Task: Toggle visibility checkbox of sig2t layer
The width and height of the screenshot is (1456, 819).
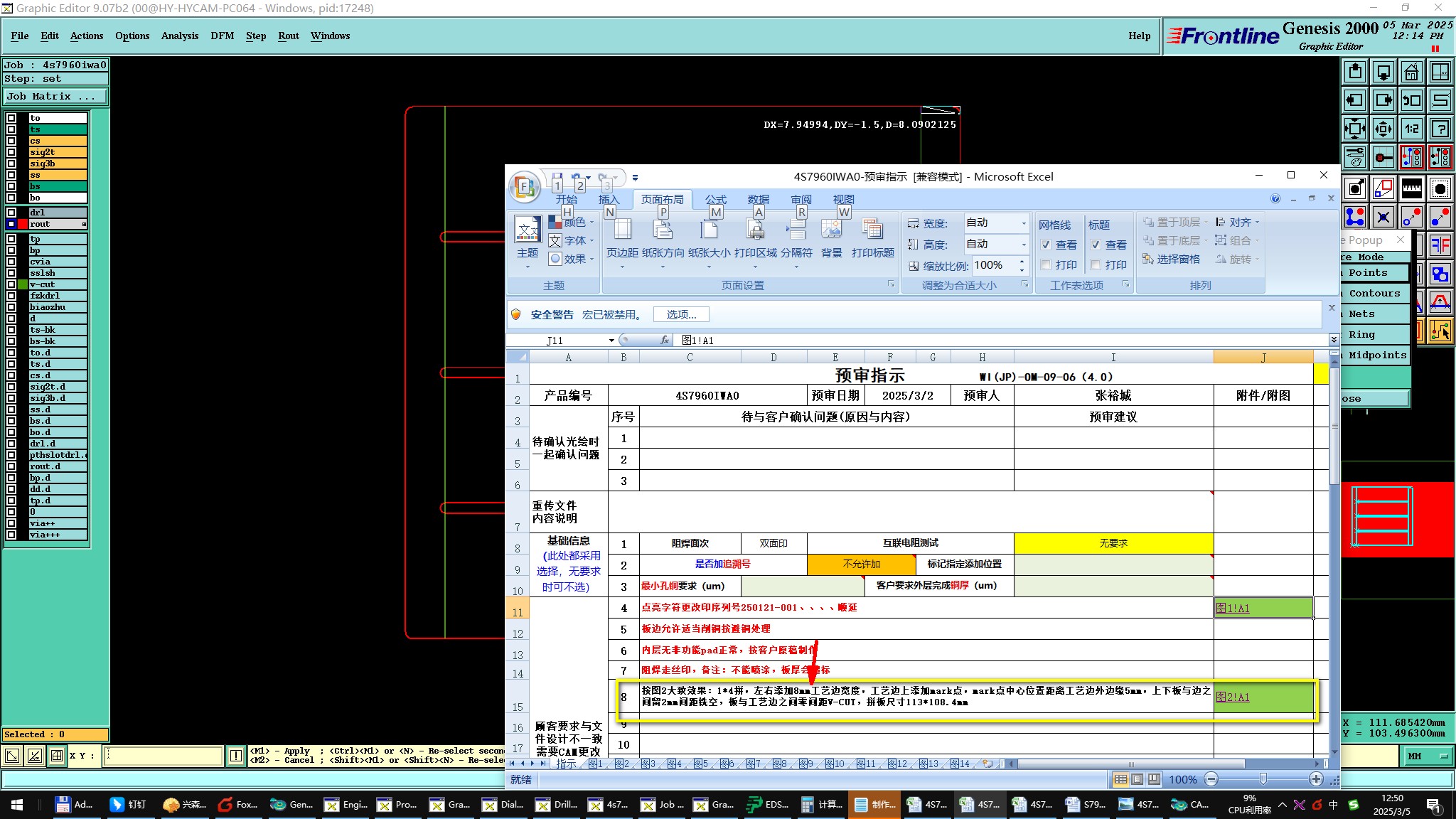Action: (11, 152)
